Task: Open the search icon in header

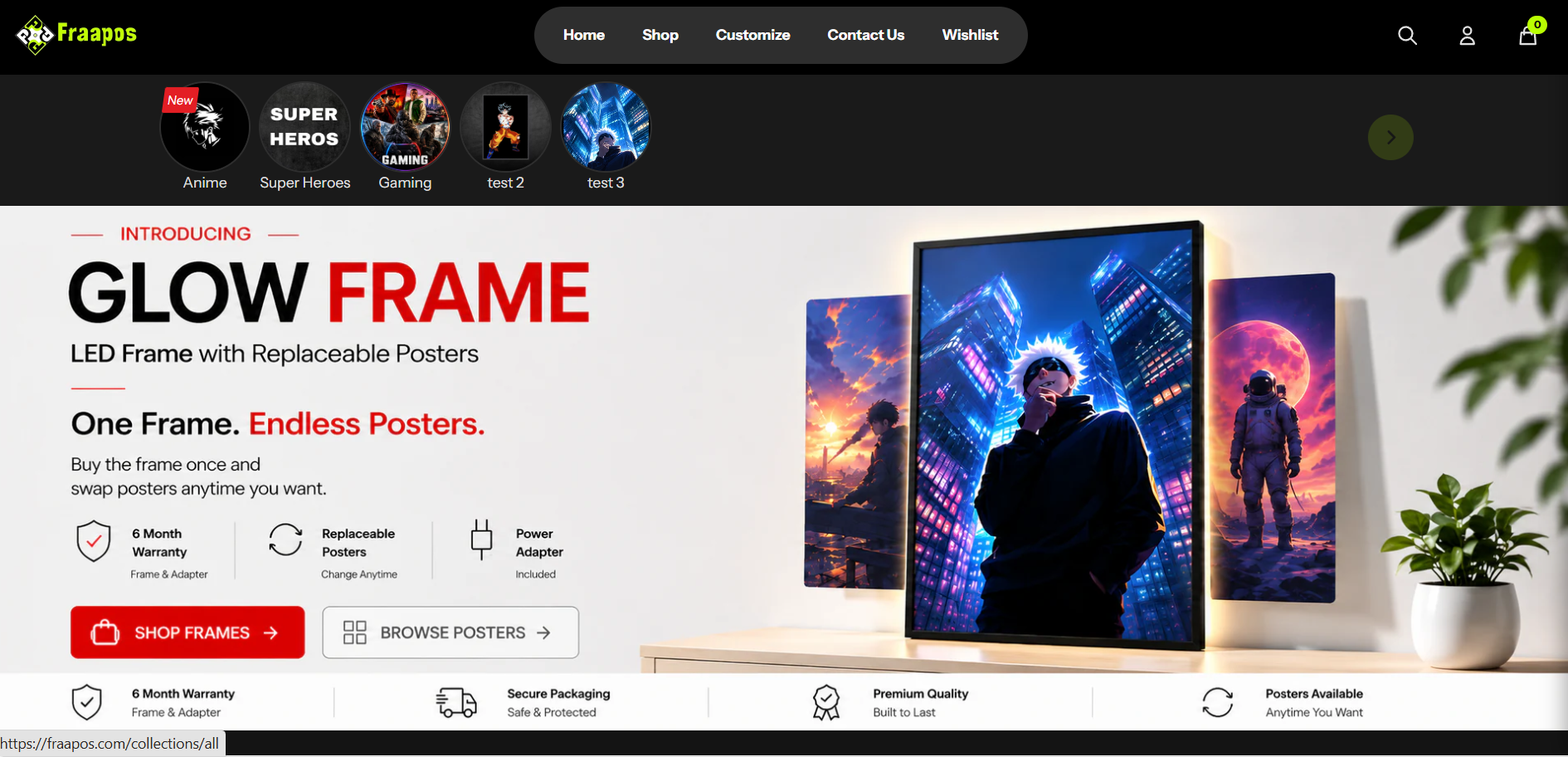Action: click(1407, 36)
